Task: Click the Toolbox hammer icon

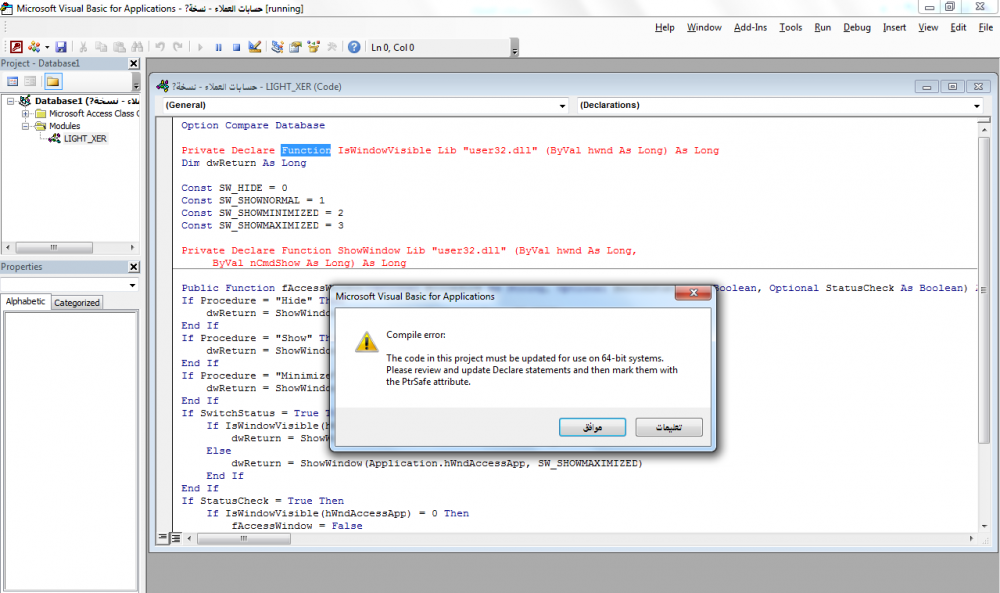Action: [332, 47]
